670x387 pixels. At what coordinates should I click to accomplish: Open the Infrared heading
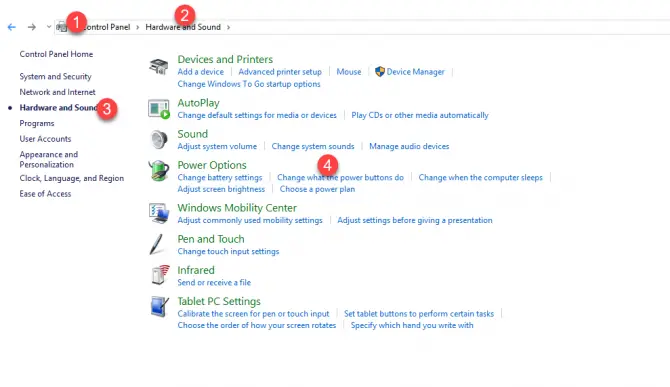click(x=196, y=270)
